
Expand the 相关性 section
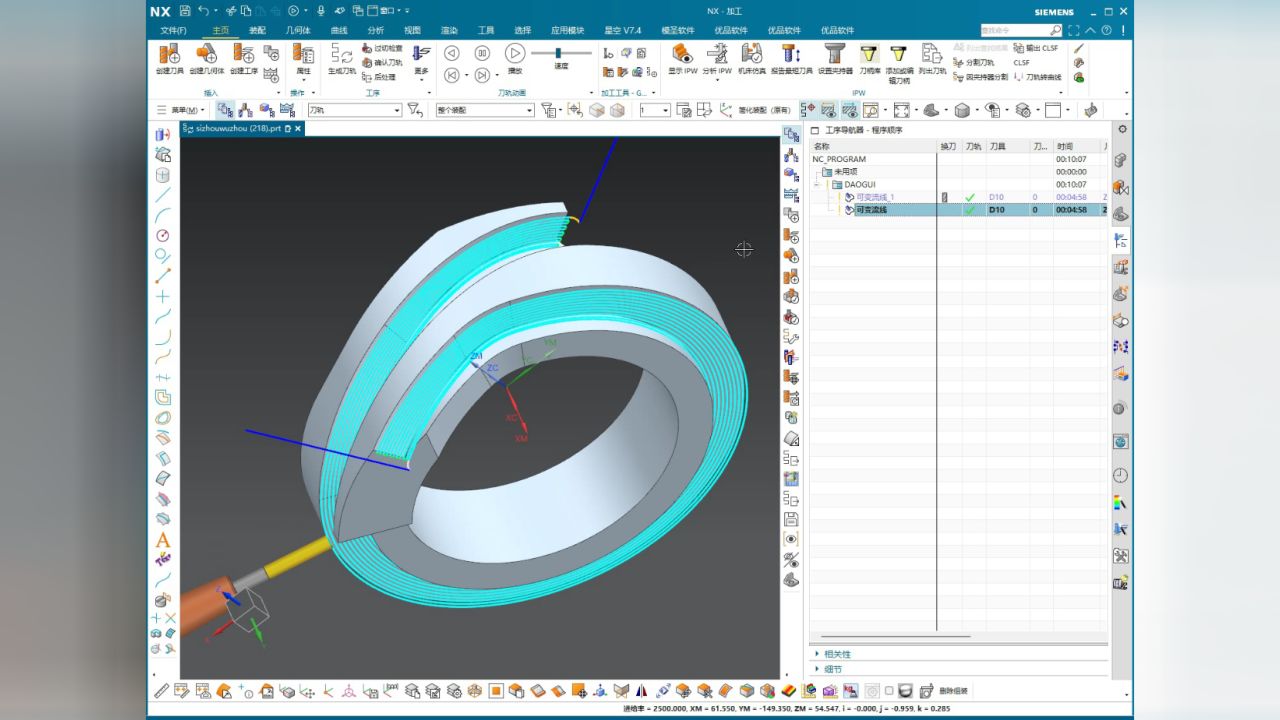coord(838,654)
